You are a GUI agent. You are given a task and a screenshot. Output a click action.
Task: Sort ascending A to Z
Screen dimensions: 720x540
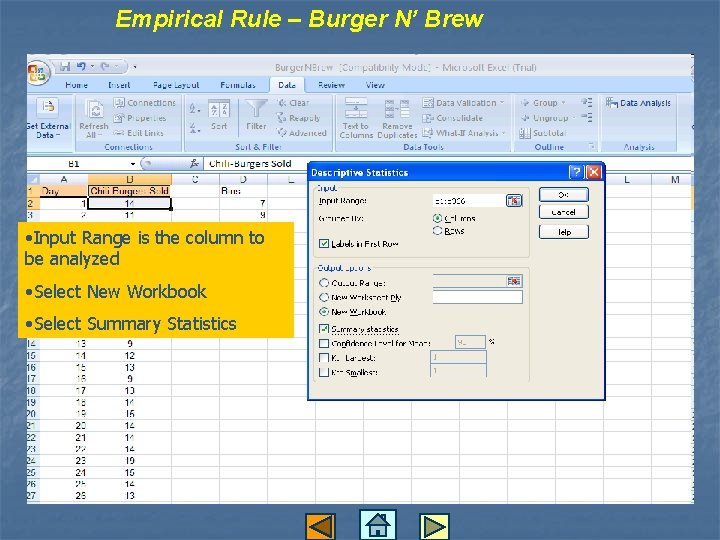pyautogui.click(x=195, y=109)
